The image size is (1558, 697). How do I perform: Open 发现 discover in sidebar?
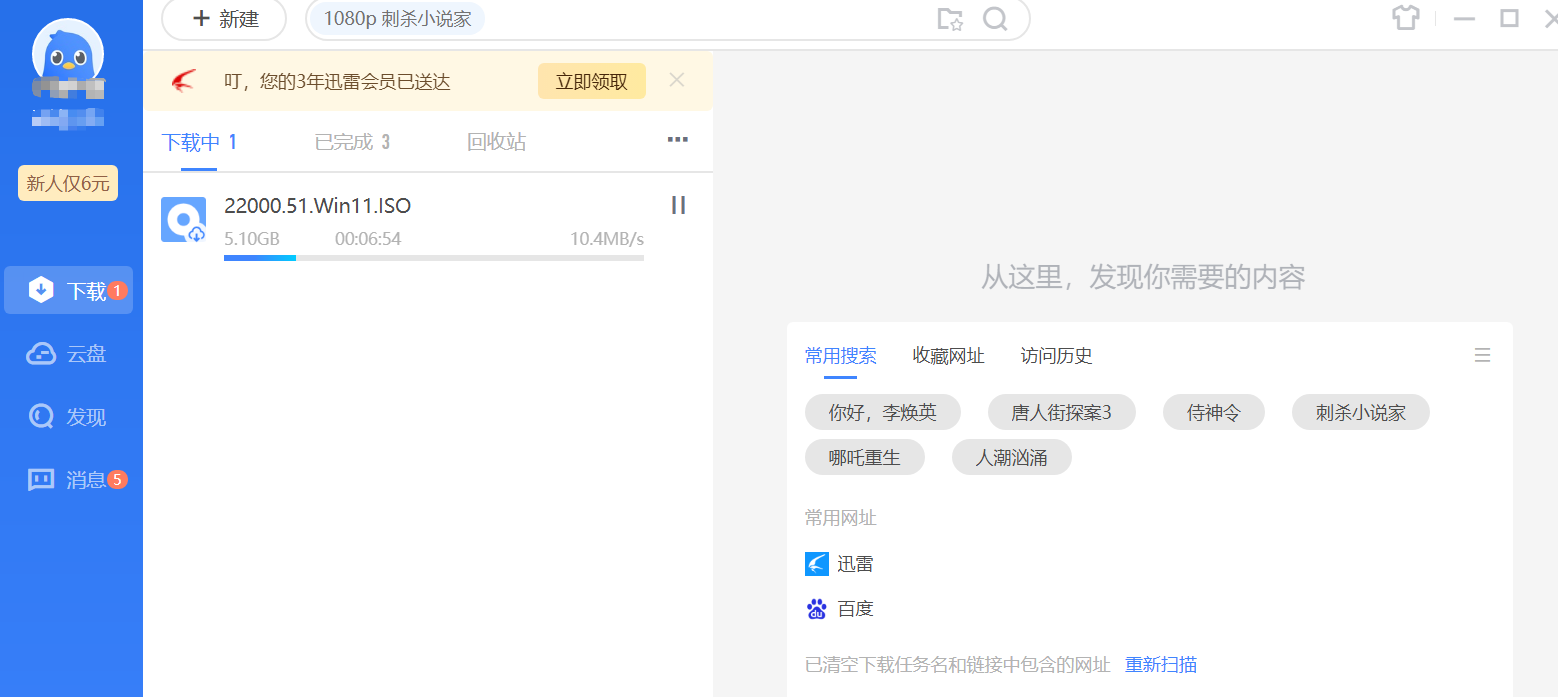[x=68, y=417]
